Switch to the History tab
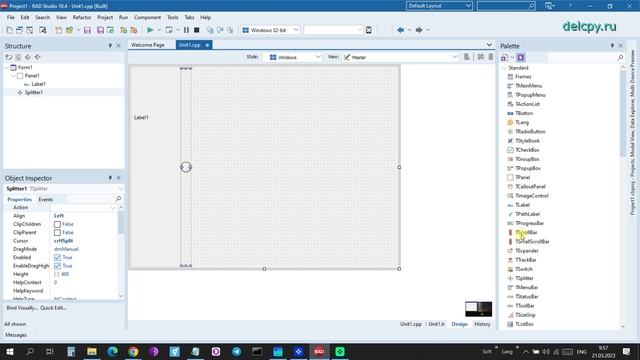 pos(482,324)
